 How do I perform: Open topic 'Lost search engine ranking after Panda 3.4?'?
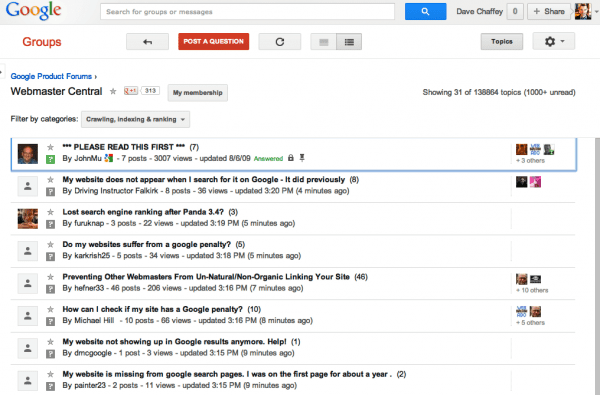click(x=143, y=212)
